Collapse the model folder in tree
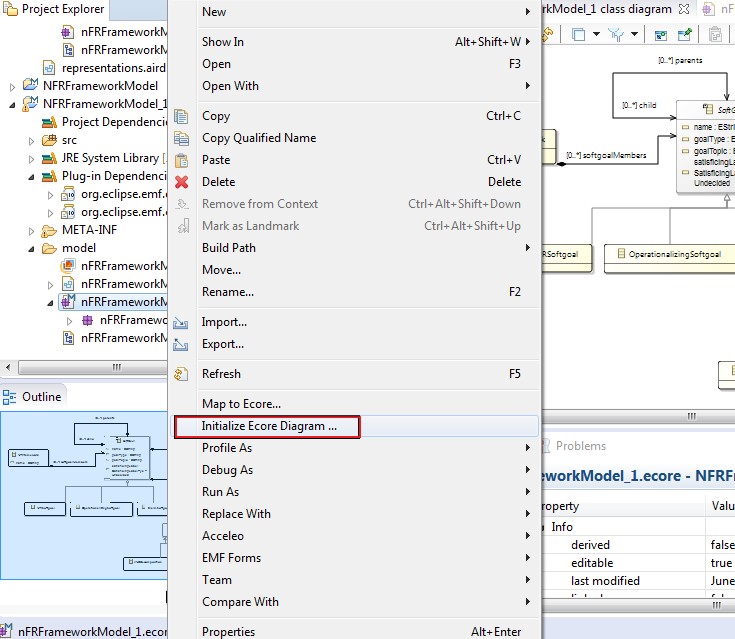Screen dimensions: 735x639 [x=31, y=249]
